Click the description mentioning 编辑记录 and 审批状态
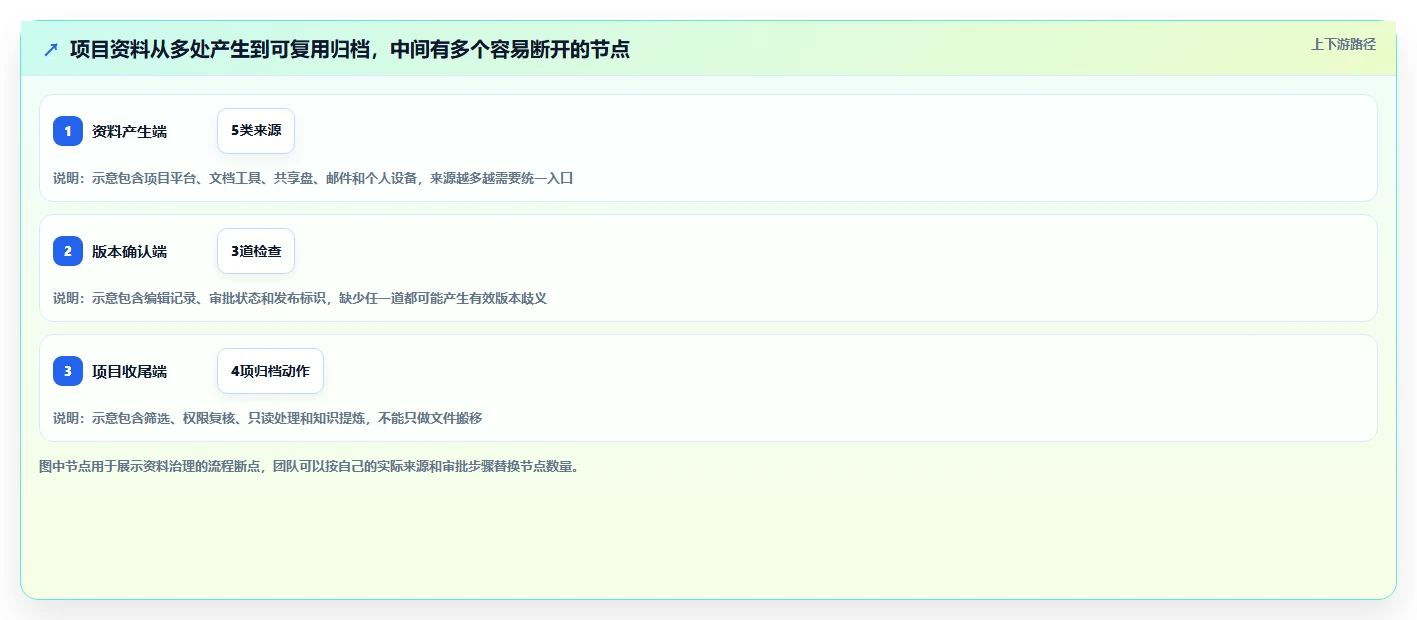 (x=300, y=298)
